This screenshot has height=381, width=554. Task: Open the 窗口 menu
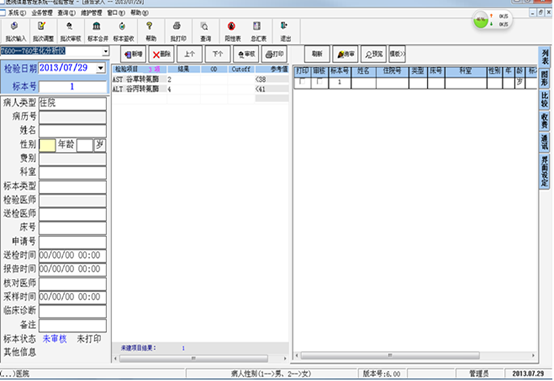(x=116, y=13)
